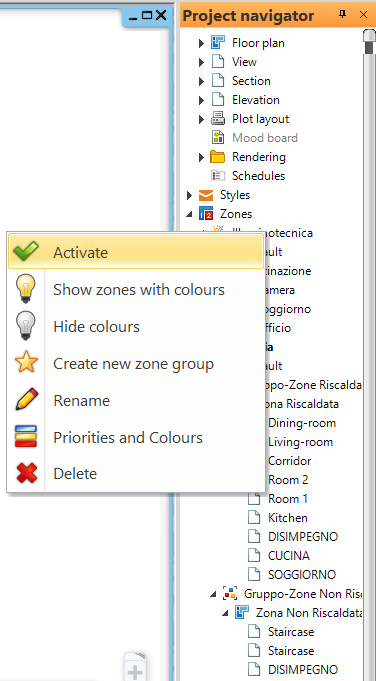
Task: Click the Project navigator vertical scrollbar thumb
Action: click(369, 43)
